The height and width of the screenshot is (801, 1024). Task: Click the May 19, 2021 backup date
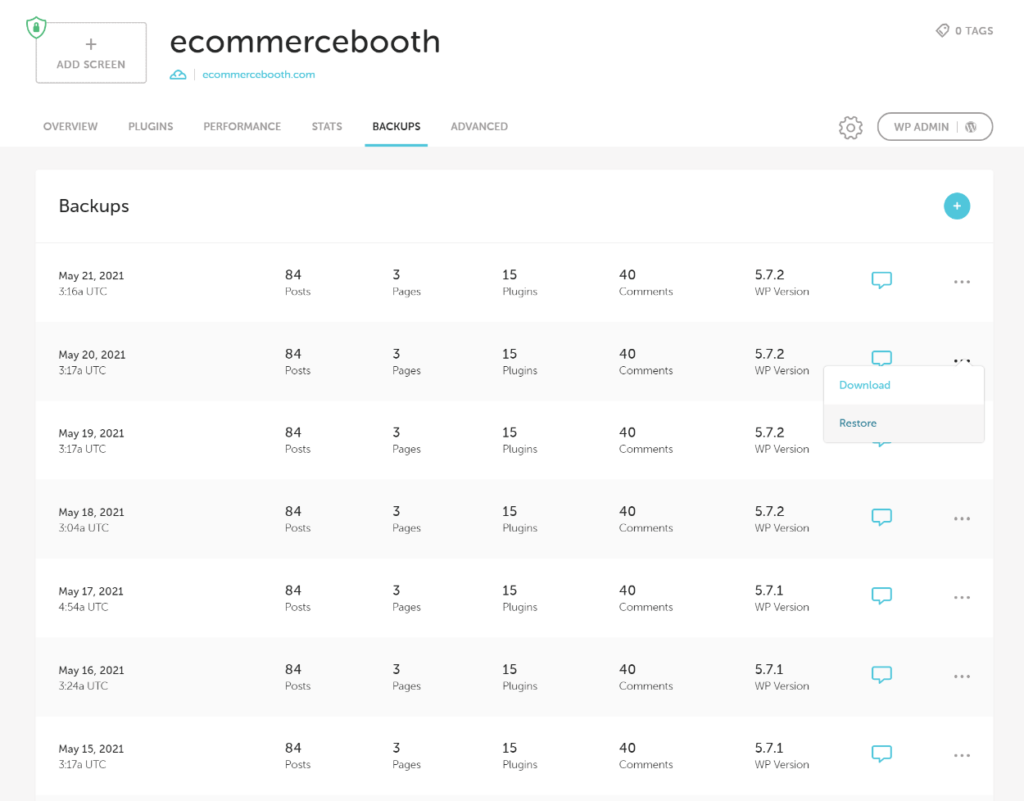(x=91, y=433)
